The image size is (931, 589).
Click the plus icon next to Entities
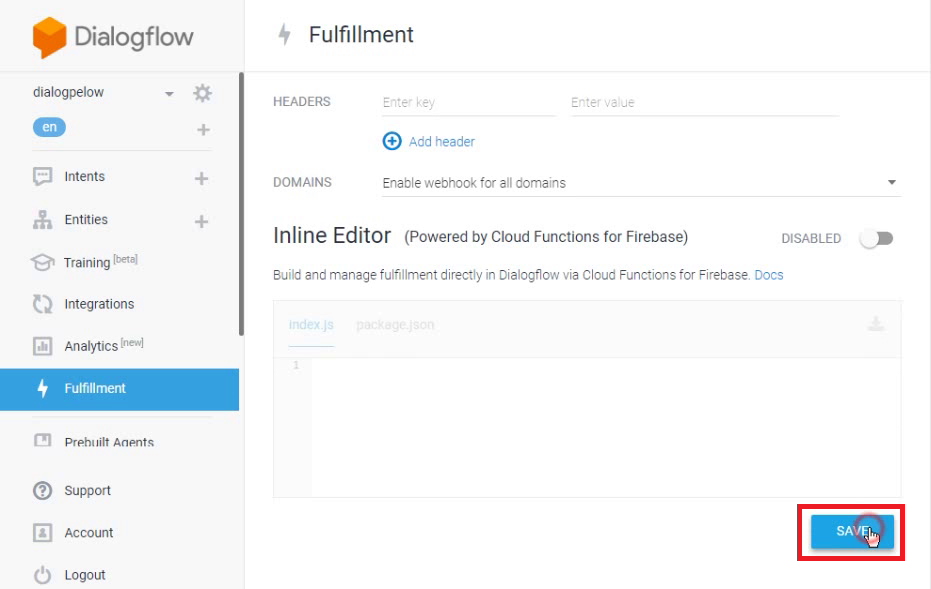(x=201, y=221)
